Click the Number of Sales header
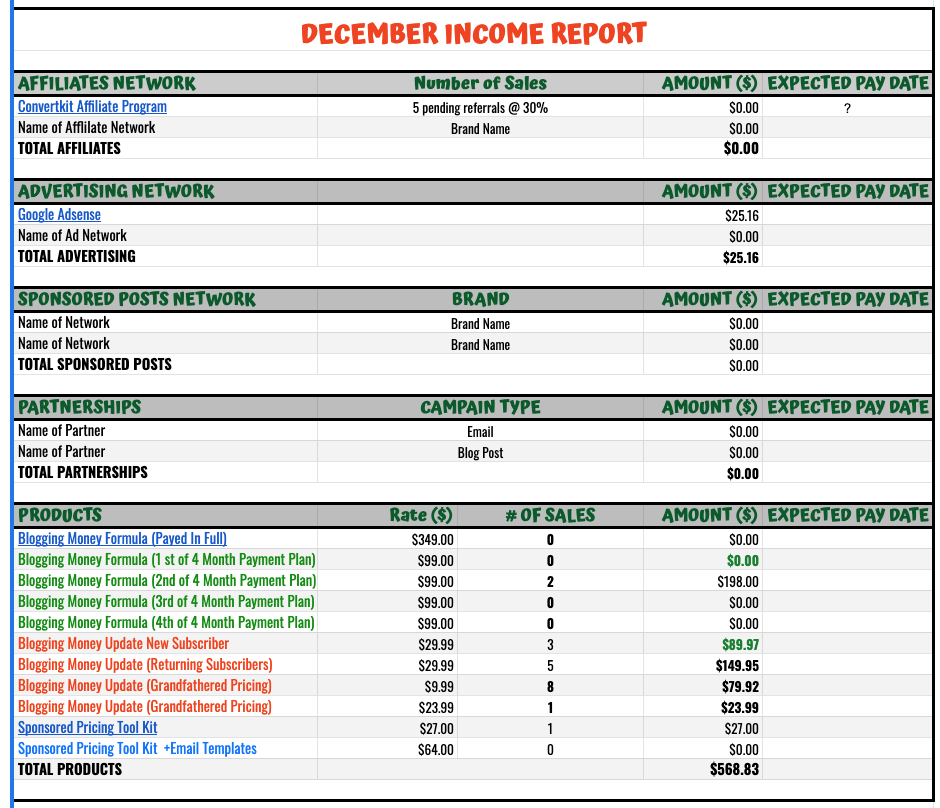This screenshot has width=940, height=808. click(x=480, y=83)
